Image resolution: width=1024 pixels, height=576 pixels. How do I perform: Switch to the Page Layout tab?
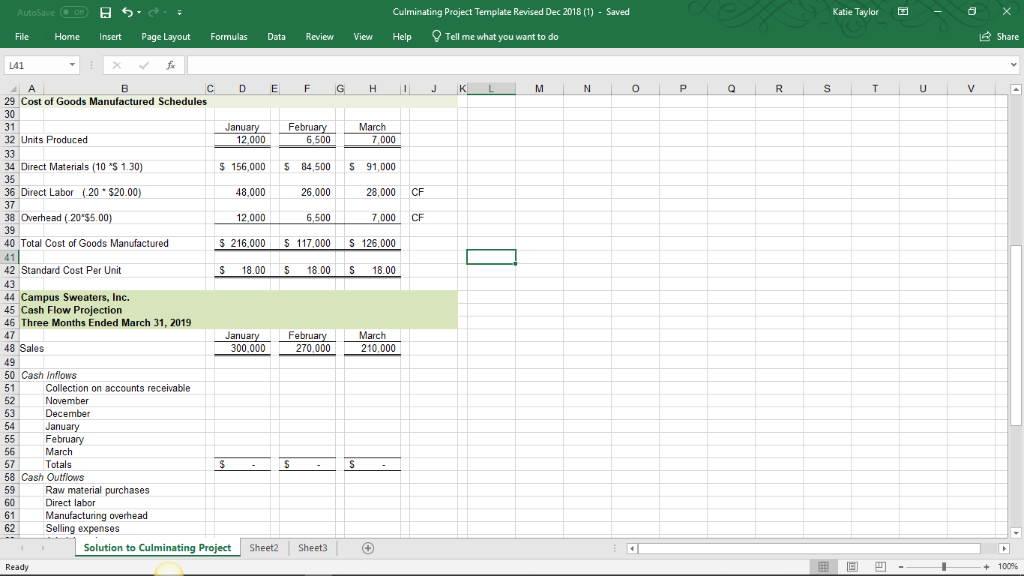(166, 37)
